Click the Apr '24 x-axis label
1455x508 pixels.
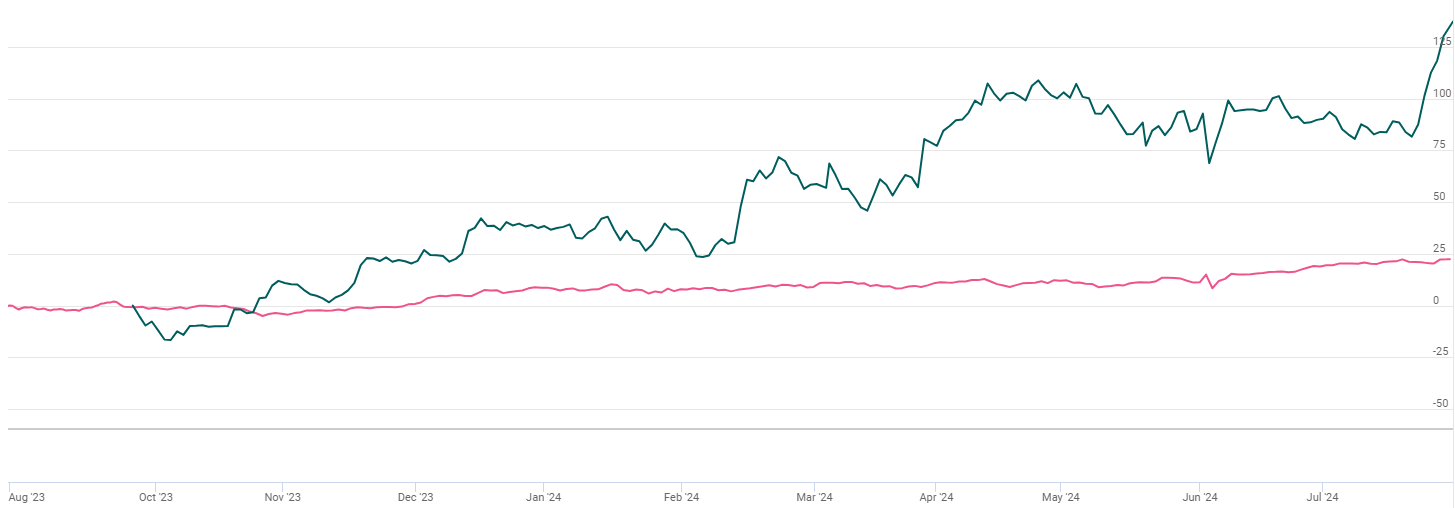click(x=937, y=497)
